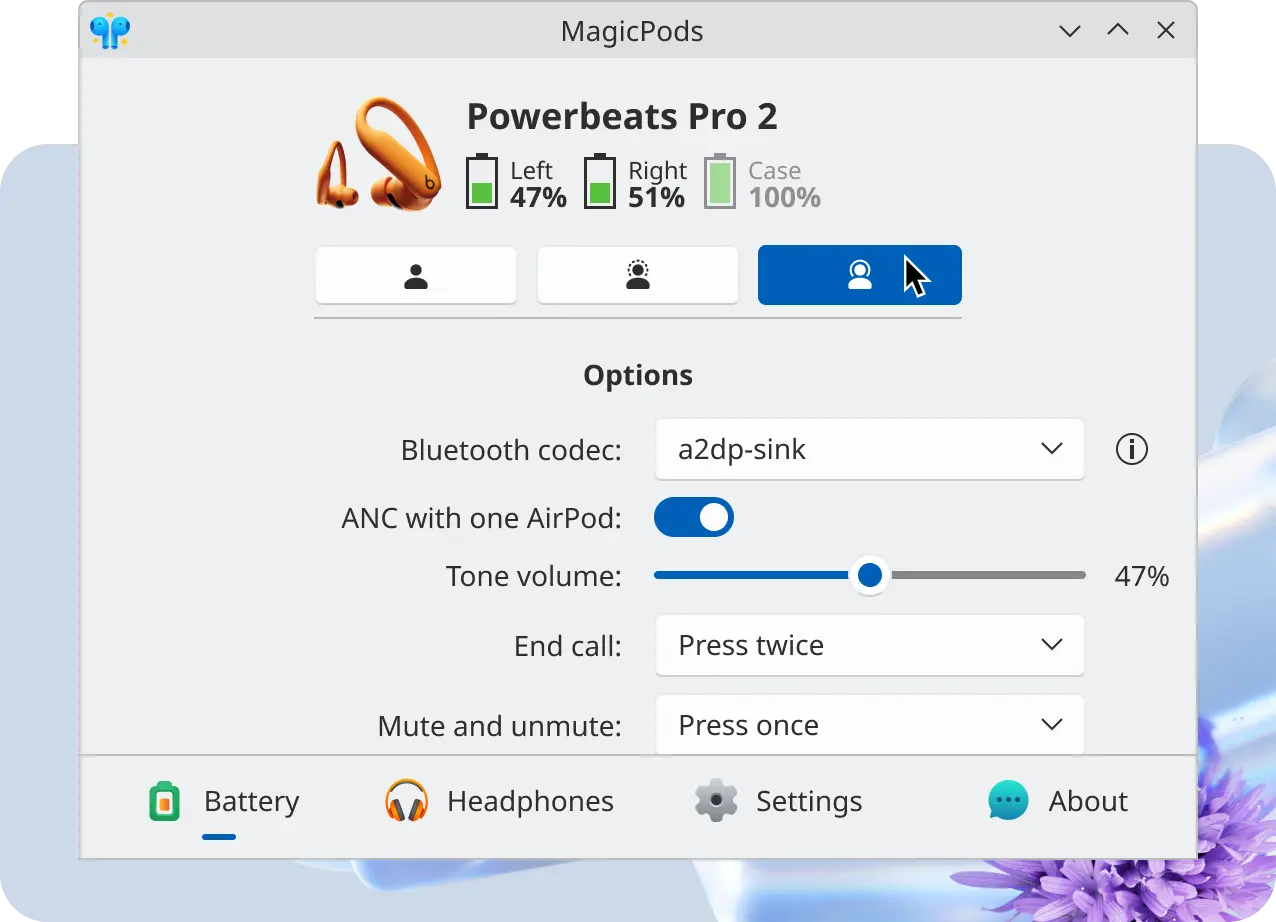
Task: Click the upward chevron in title bar
Action: [x=1118, y=31]
